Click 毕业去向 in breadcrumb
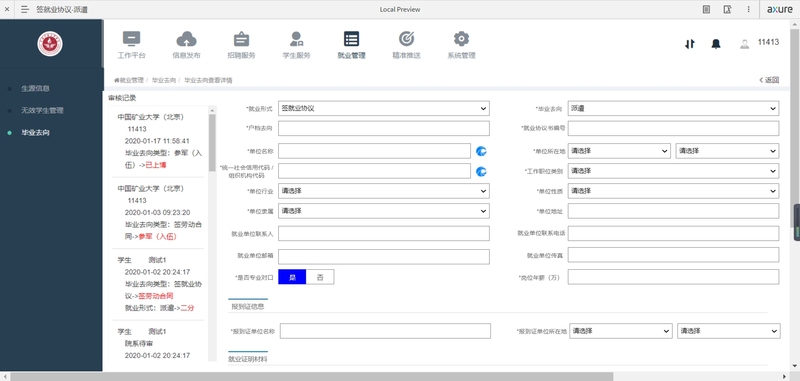Image resolution: width=800 pixels, height=381 pixels. coord(164,80)
